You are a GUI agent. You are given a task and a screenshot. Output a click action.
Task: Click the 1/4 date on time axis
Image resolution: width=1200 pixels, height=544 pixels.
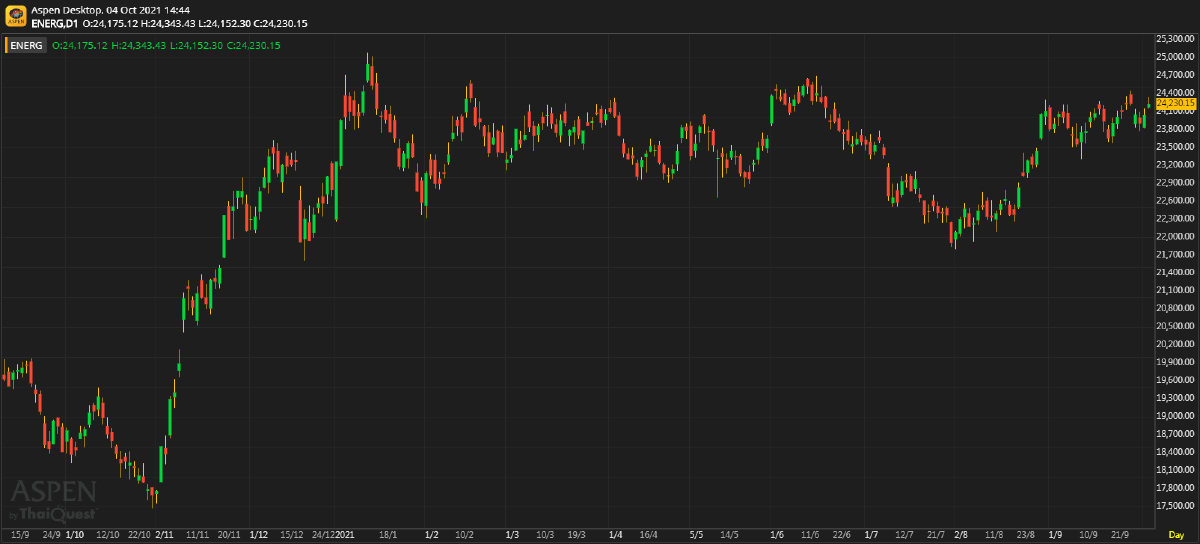[x=615, y=535]
